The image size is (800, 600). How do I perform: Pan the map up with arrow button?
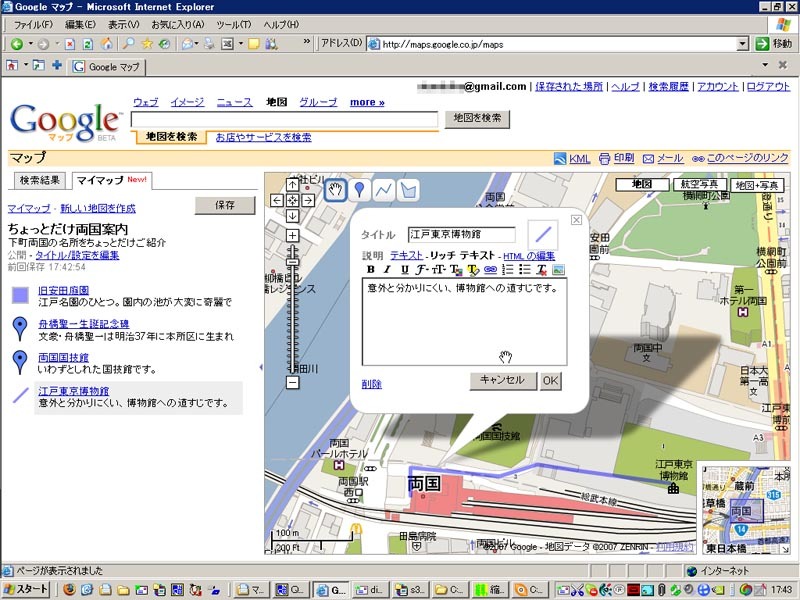292,184
